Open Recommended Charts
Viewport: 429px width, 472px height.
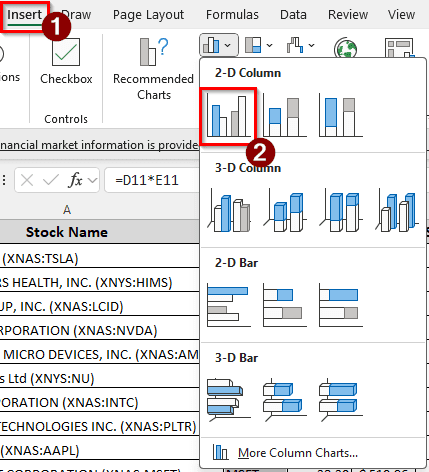coord(153,68)
